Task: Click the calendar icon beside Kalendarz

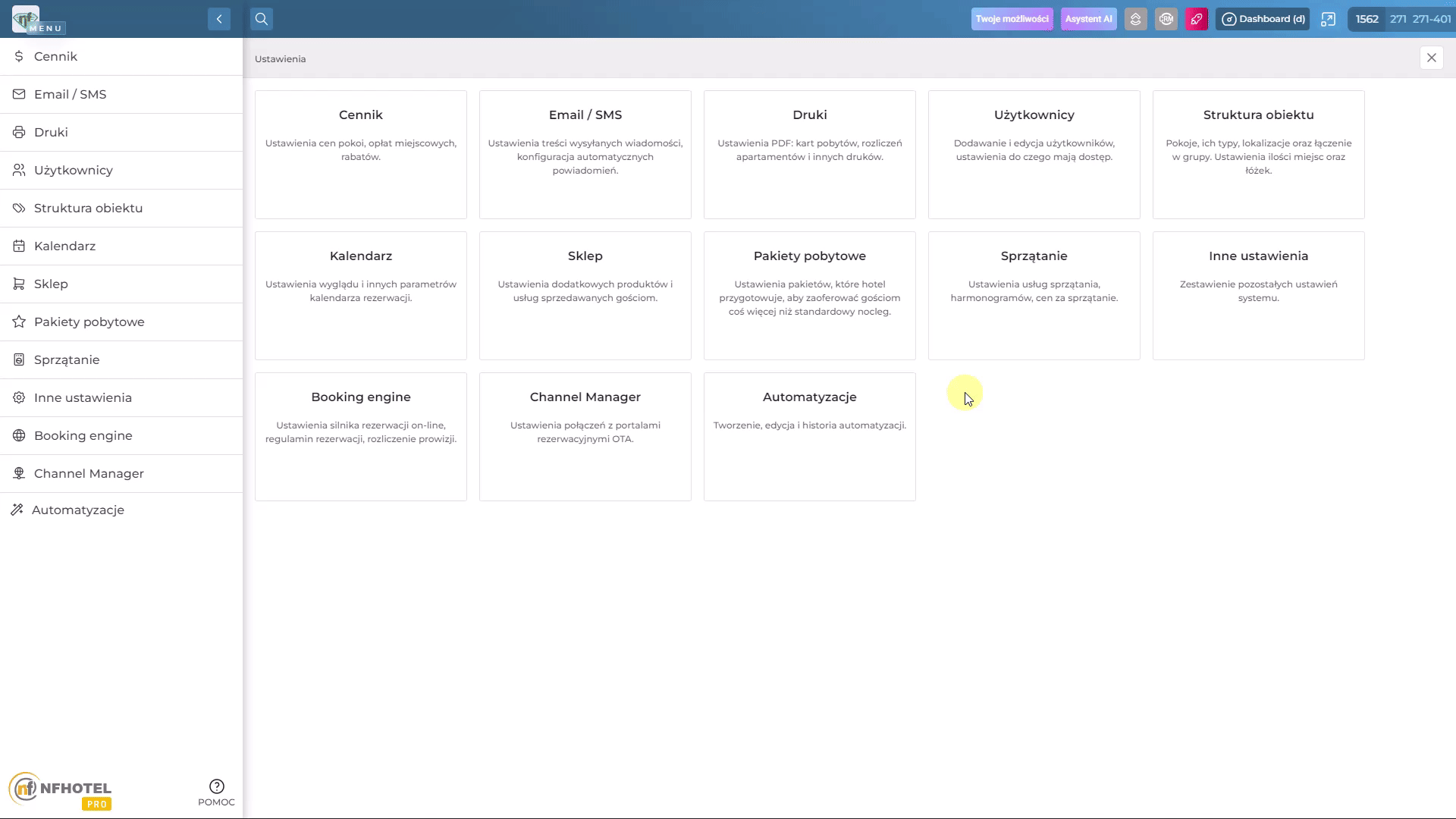Action: [x=19, y=246]
